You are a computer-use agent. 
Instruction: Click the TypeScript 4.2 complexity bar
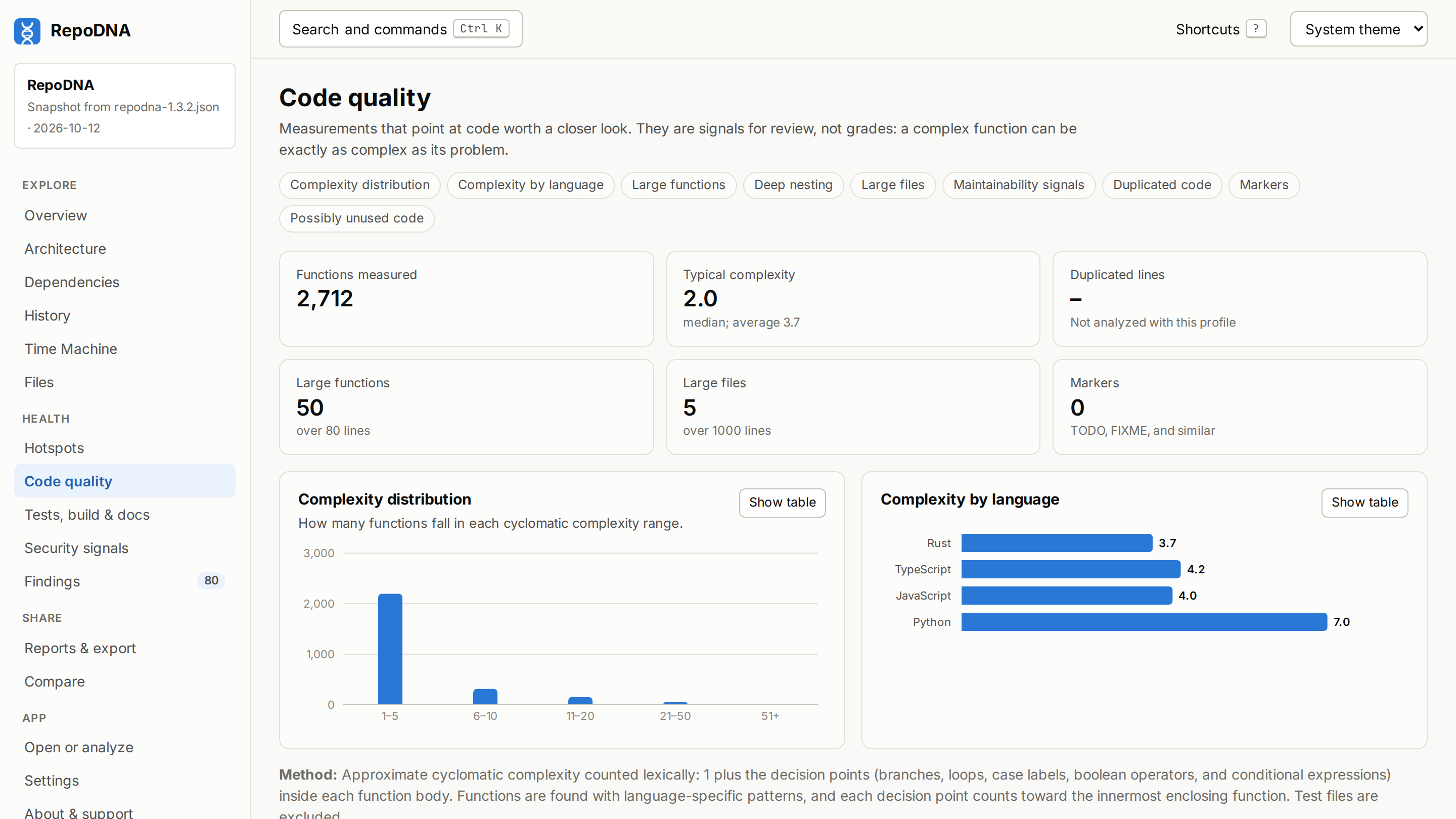pyautogui.click(x=1071, y=569)
